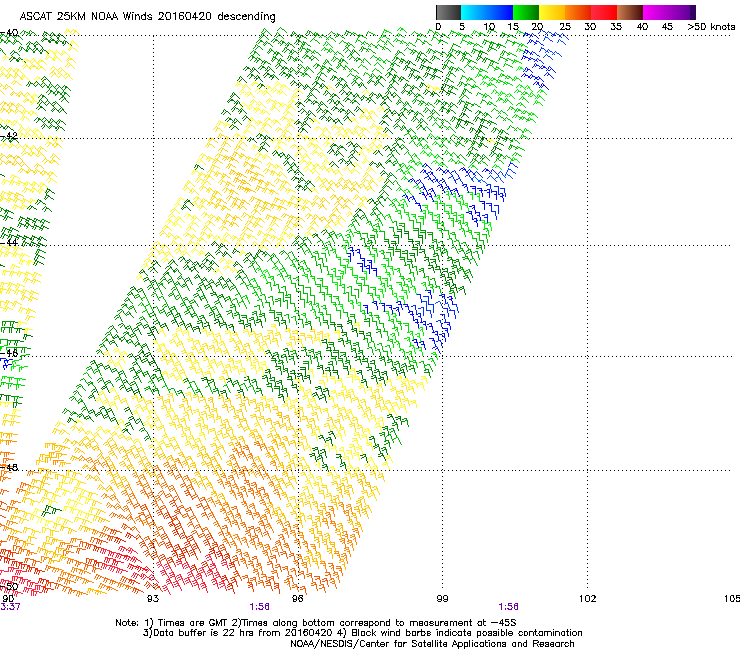The width and height of the screenshot is (740, 650).
Task: Click the note 'Times are GMT' line
Action: coord(315,623)
